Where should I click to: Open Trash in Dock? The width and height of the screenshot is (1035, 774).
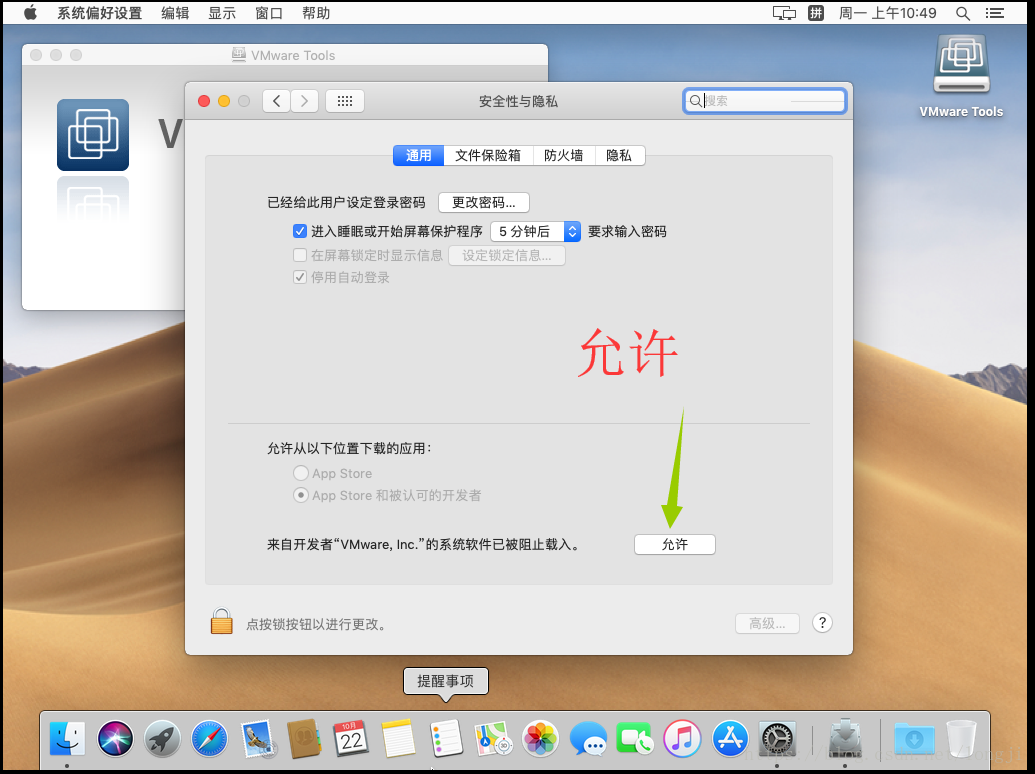961,738
